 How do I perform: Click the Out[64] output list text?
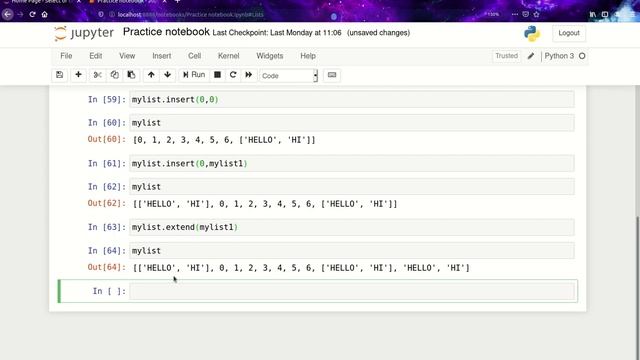click(301, 268)
